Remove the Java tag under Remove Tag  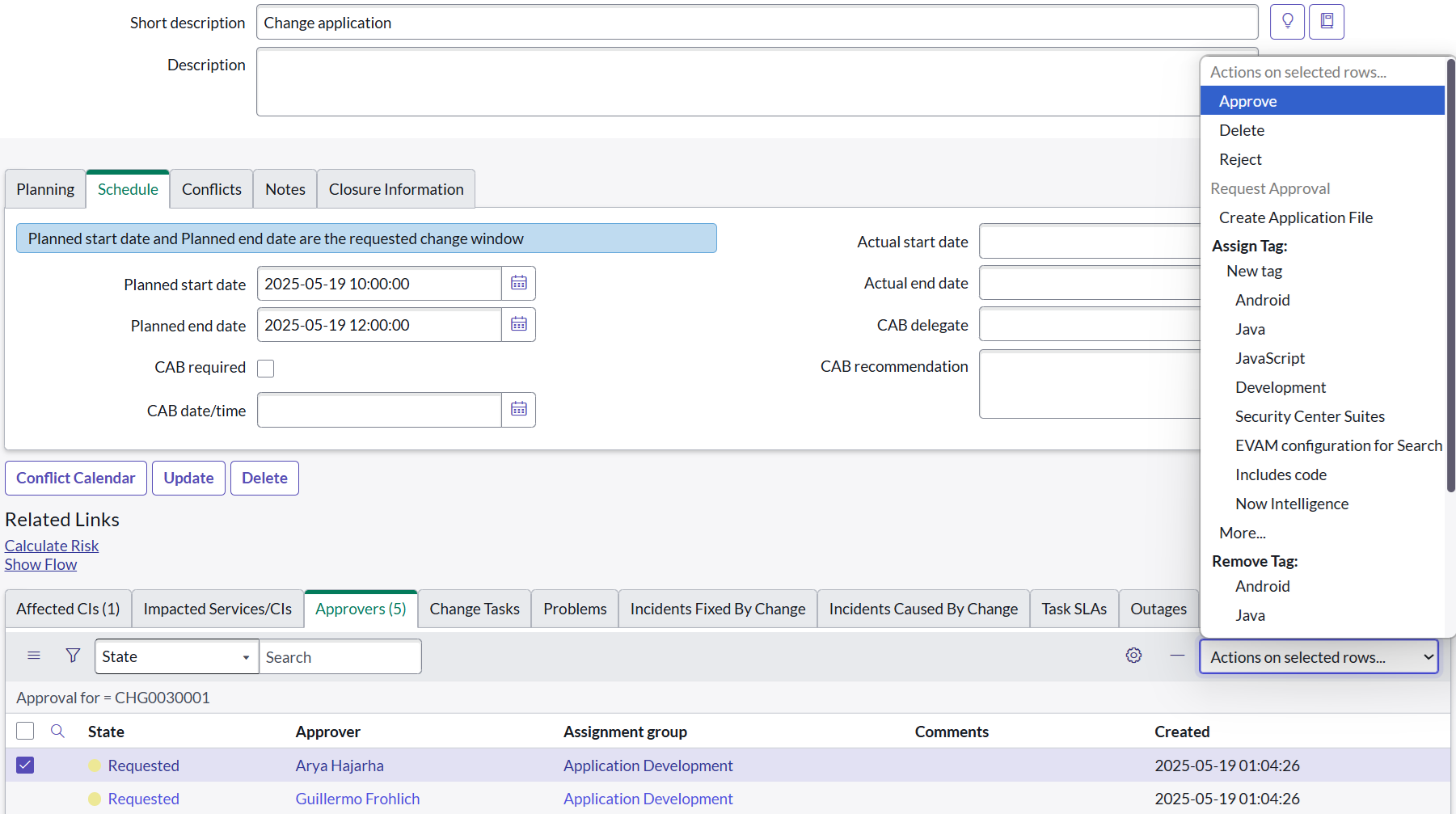coord(1322,615)
